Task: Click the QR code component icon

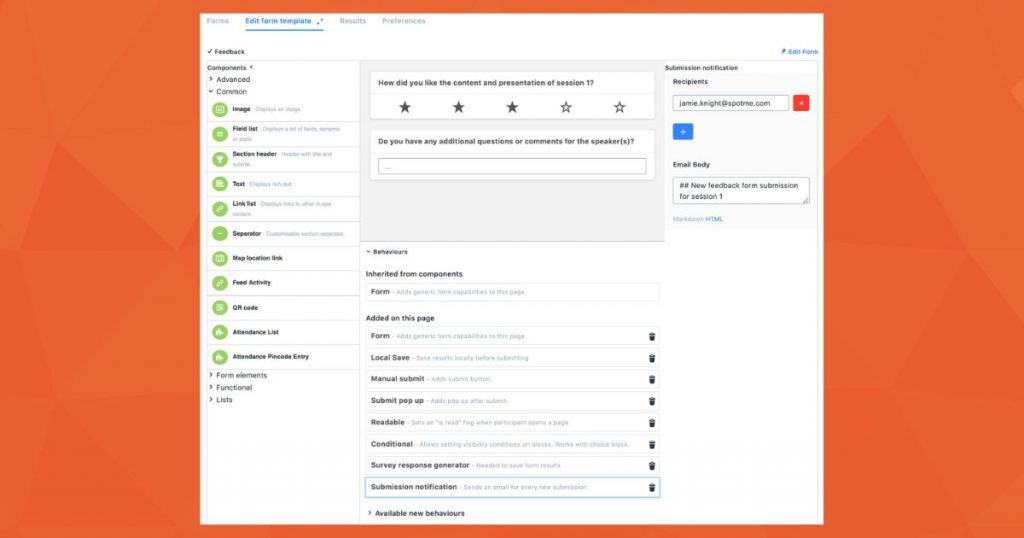Action: click(x=220, y=308)
